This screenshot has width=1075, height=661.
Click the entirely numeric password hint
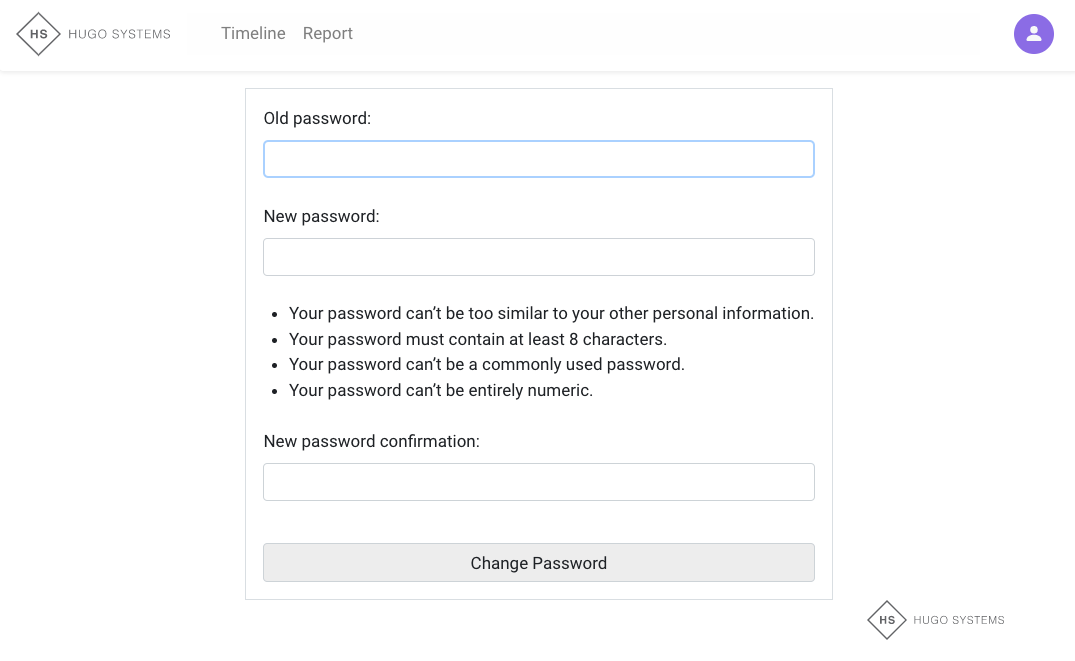(440, 390)
